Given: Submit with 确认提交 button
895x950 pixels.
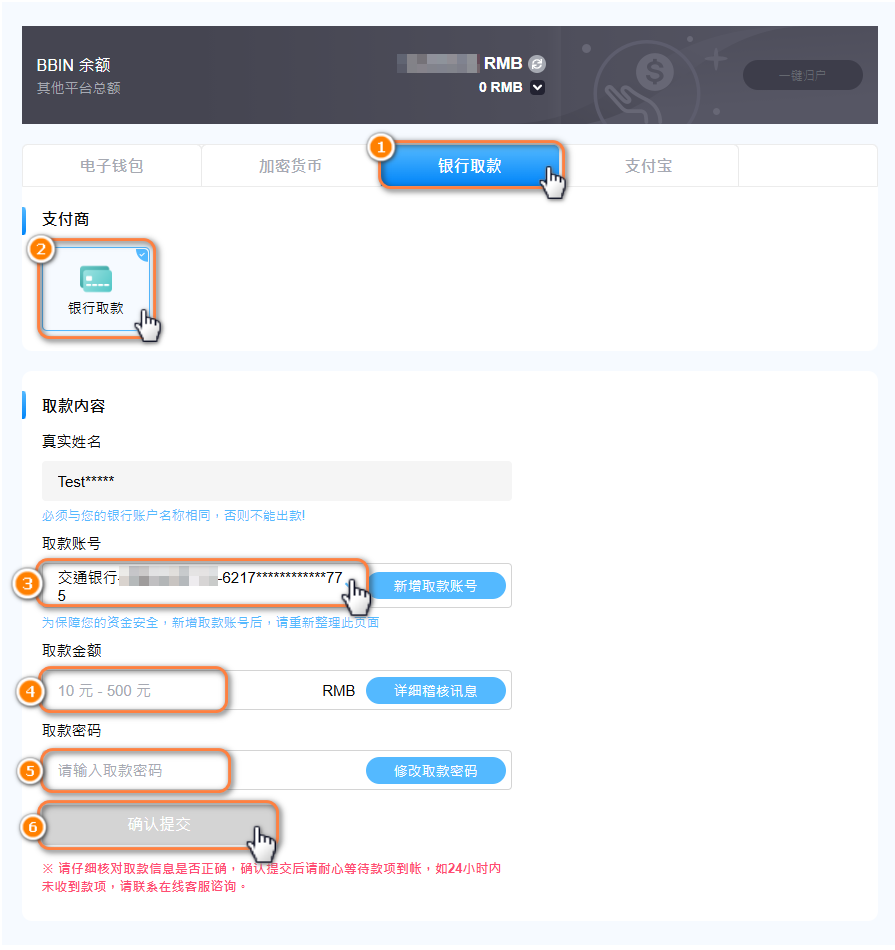Looking at the screenshot, I should (x=159, y=823).
